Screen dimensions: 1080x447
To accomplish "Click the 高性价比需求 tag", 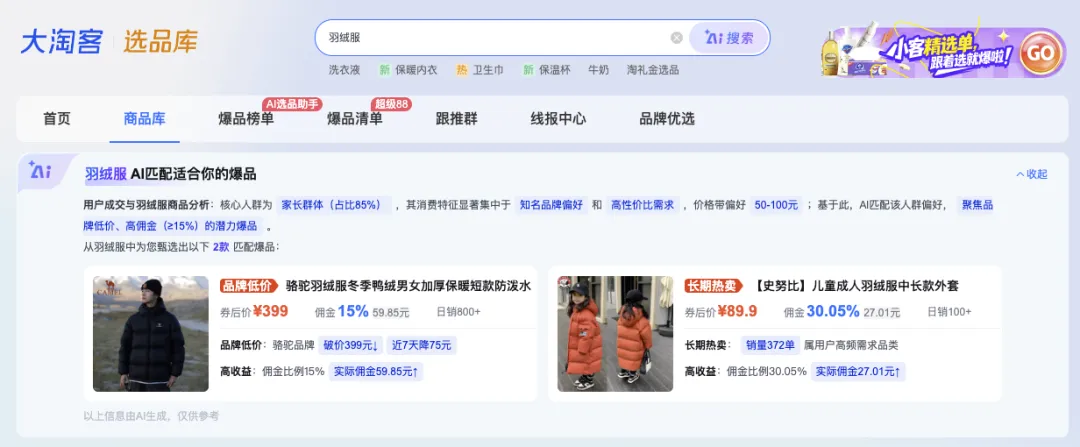I will point(643,205).
